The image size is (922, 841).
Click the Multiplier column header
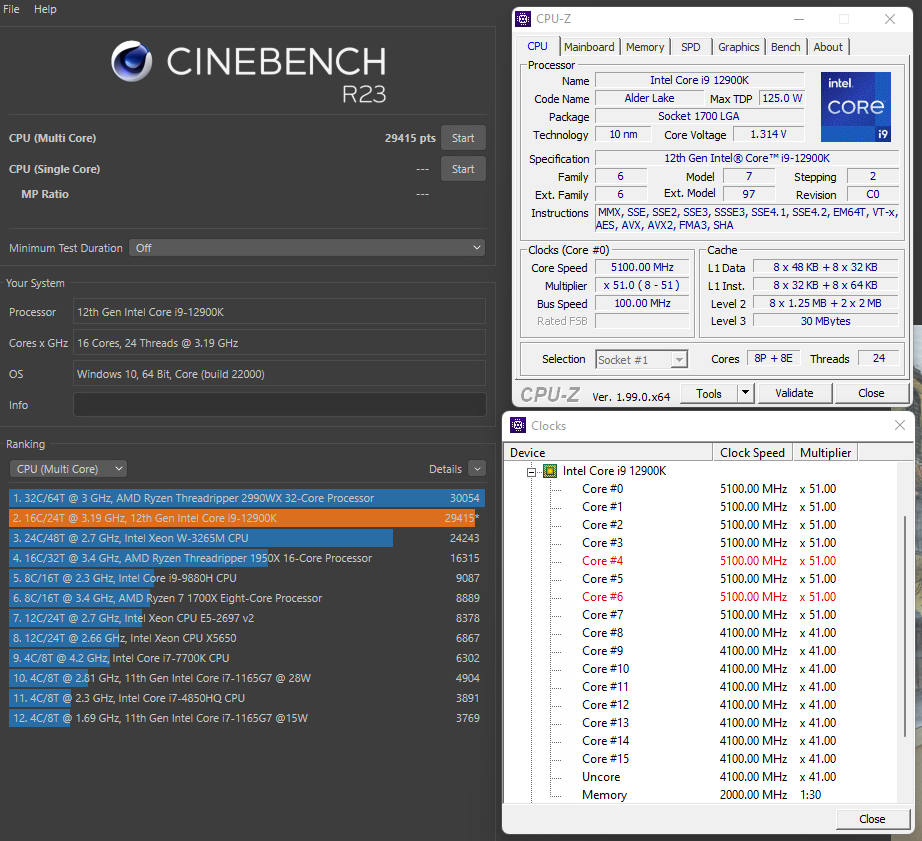(x=825, y=452)
